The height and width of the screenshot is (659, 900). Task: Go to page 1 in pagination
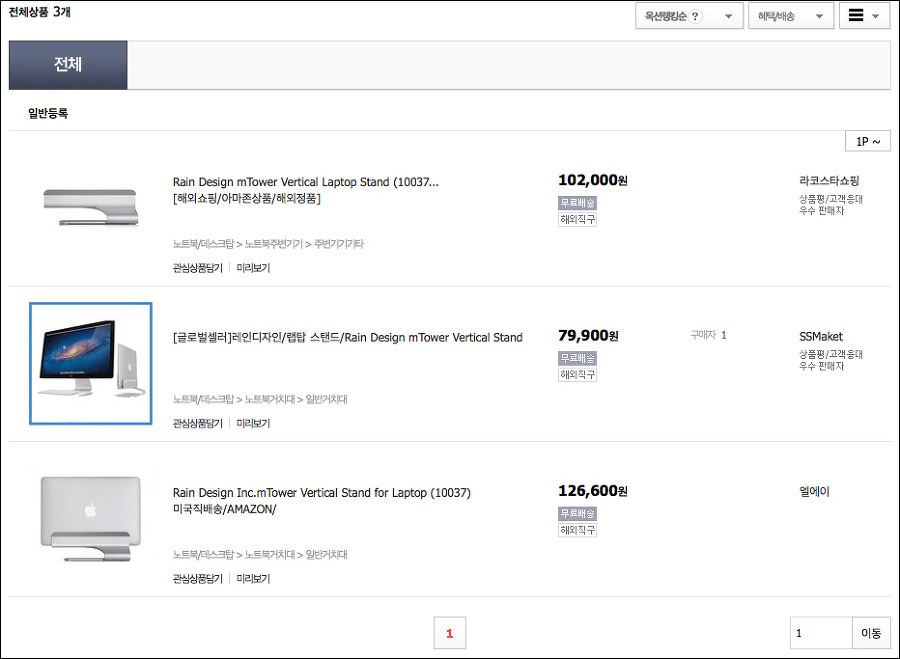450,633
